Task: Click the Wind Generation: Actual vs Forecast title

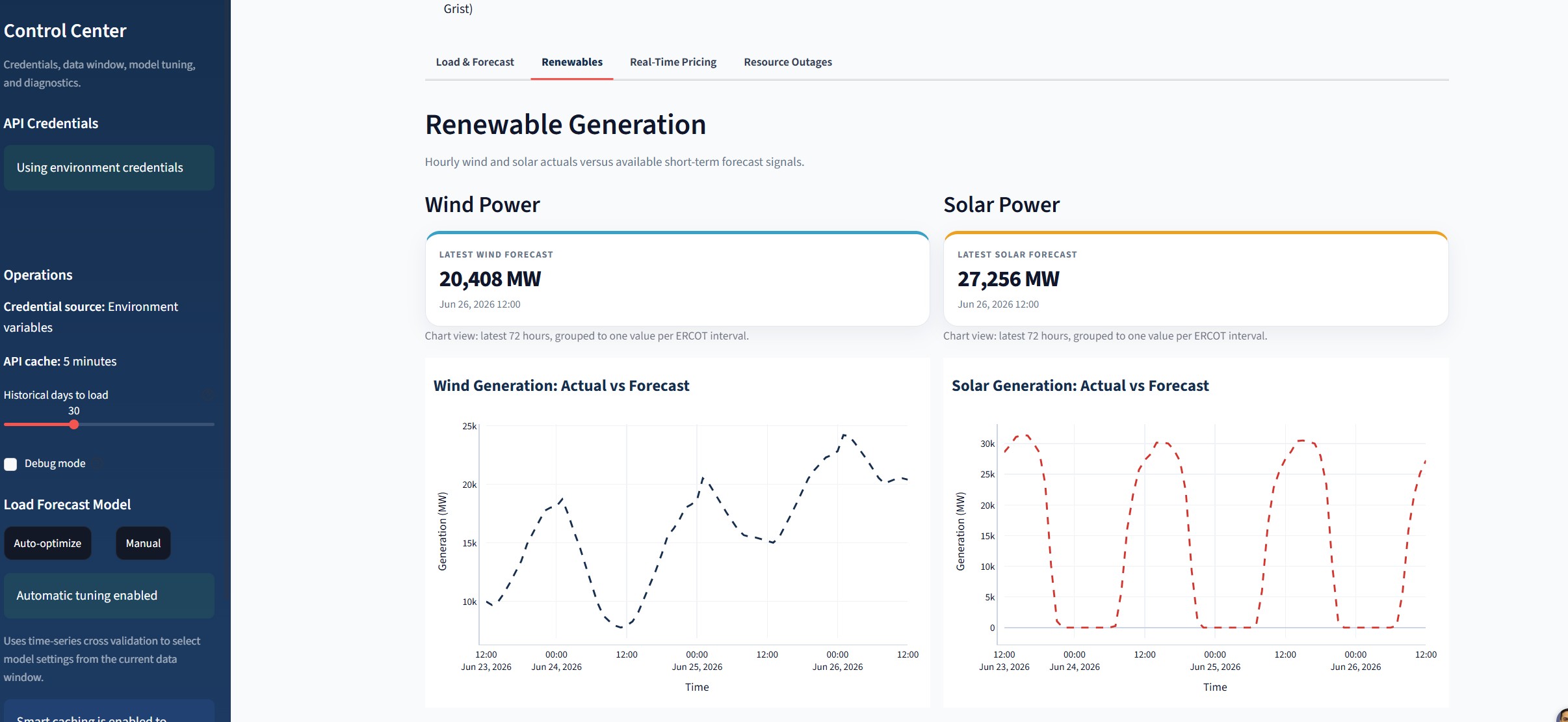Action: (x=561, y=386)
